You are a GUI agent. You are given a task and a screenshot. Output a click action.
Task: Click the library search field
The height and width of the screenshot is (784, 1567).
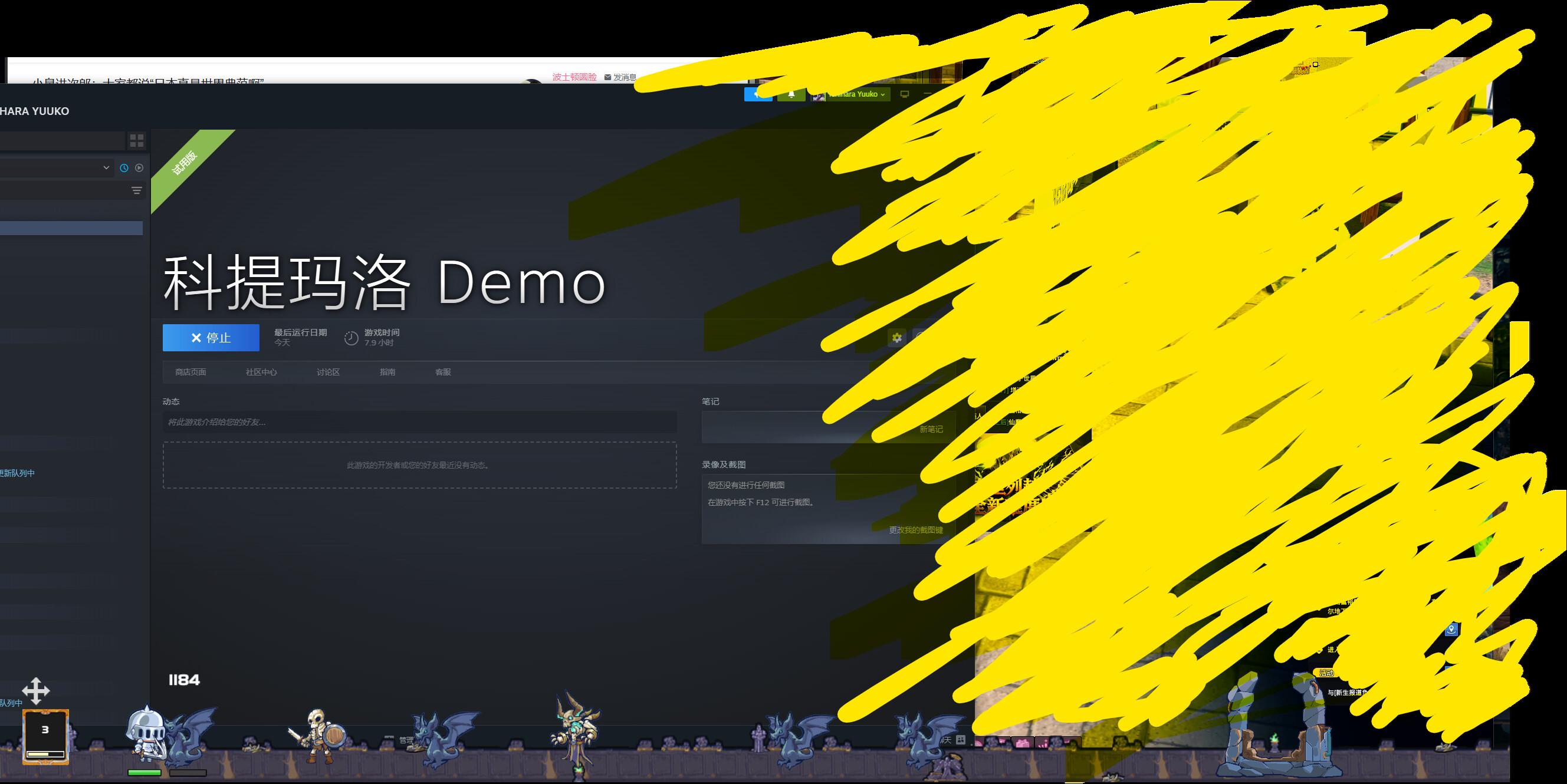[62, 140]
